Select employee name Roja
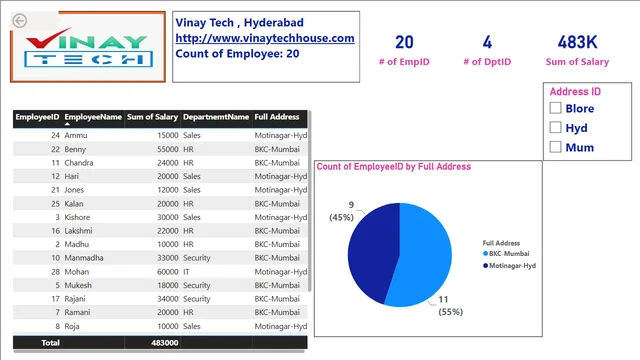The image size is (640, 360). 72,326
